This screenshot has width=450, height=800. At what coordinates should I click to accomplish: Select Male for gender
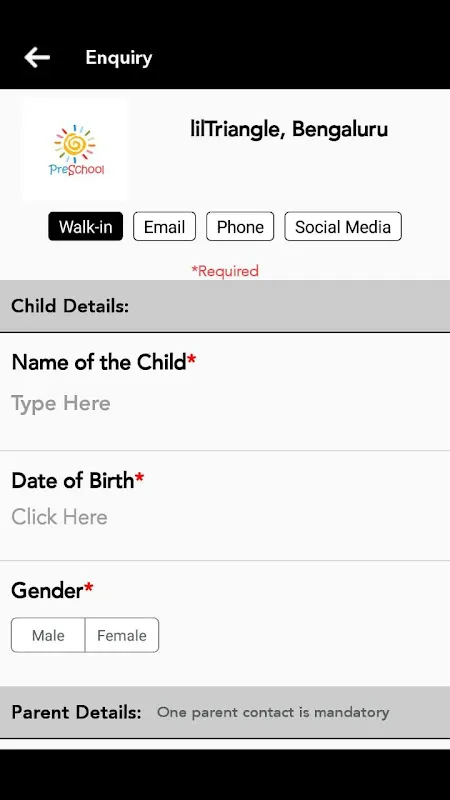point(48,635)
